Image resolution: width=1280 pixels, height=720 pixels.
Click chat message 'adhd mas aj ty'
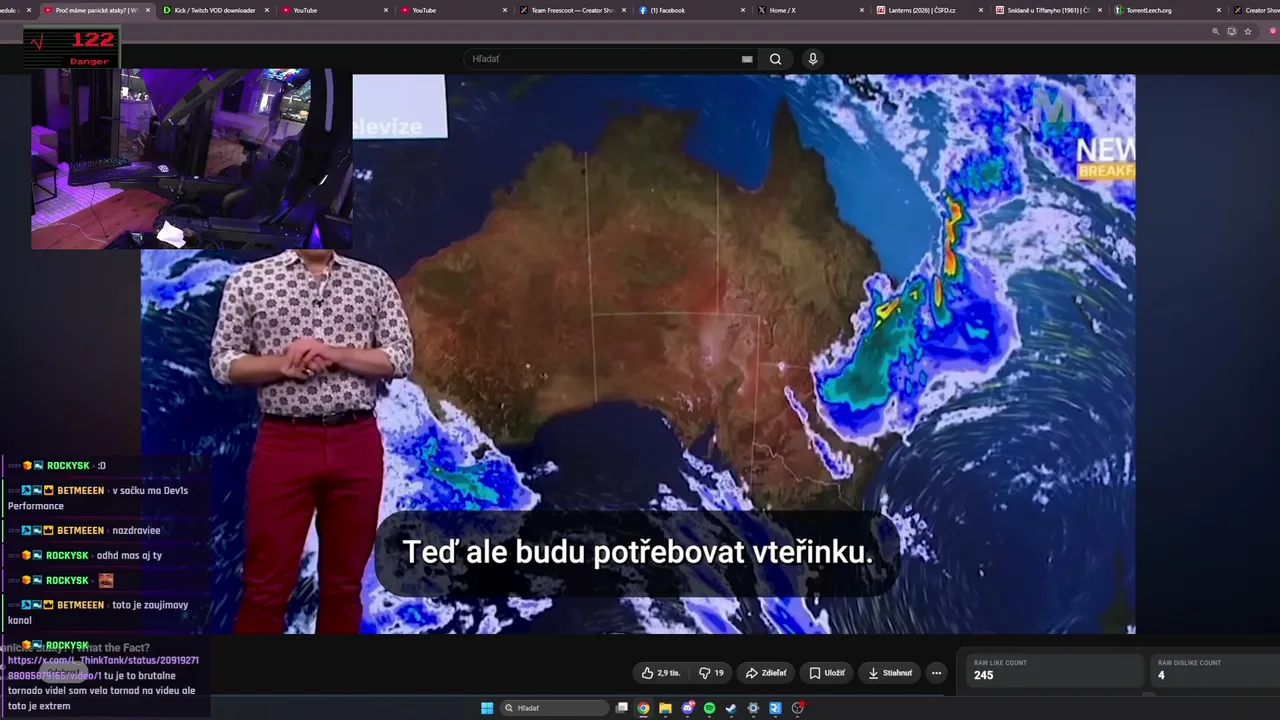point(129,556)
